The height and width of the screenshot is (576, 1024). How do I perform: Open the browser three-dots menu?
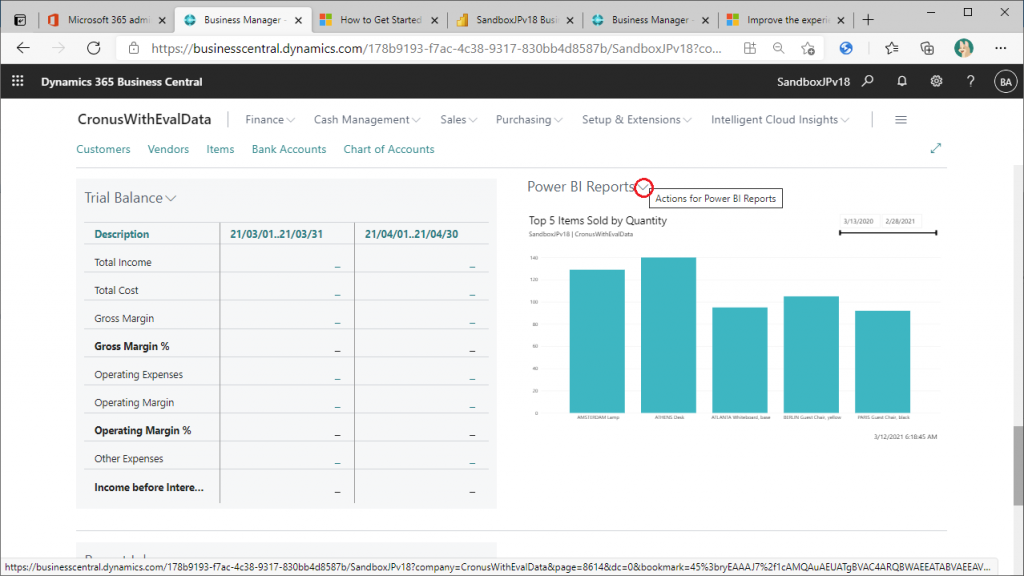[x=1000, y=48]
